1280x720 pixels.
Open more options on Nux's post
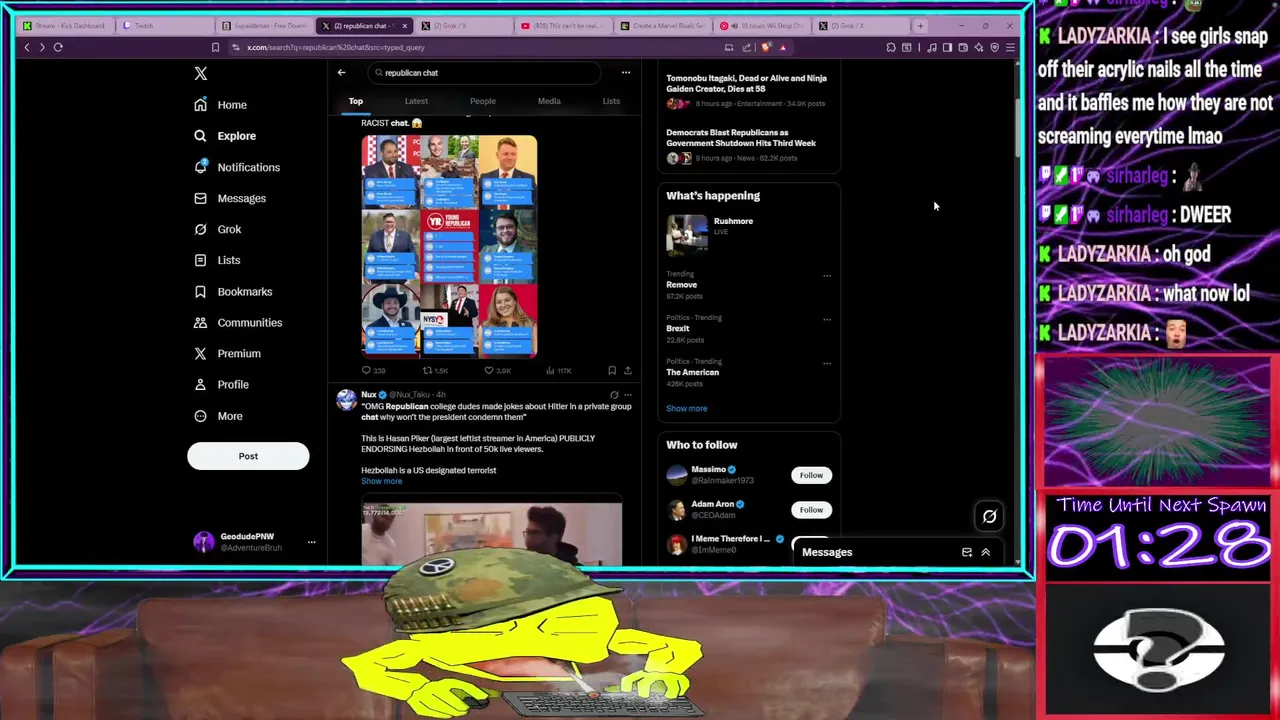tap(628, 395)
